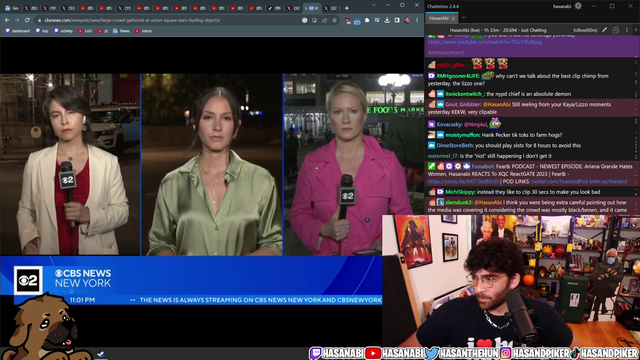Click Chatterino account name hasanabi
640x360 pixels.
click(x=562, y=6)
